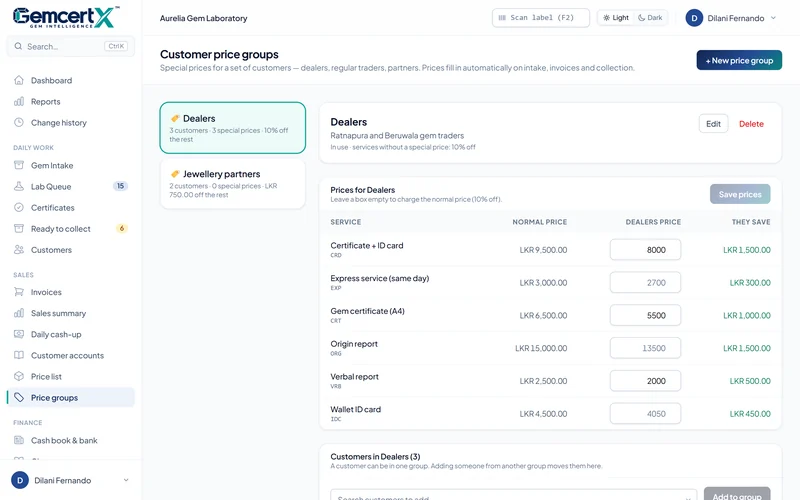The image size is (800, 500).
Task: Click the Sales summary chart icon
Action: 19,313
